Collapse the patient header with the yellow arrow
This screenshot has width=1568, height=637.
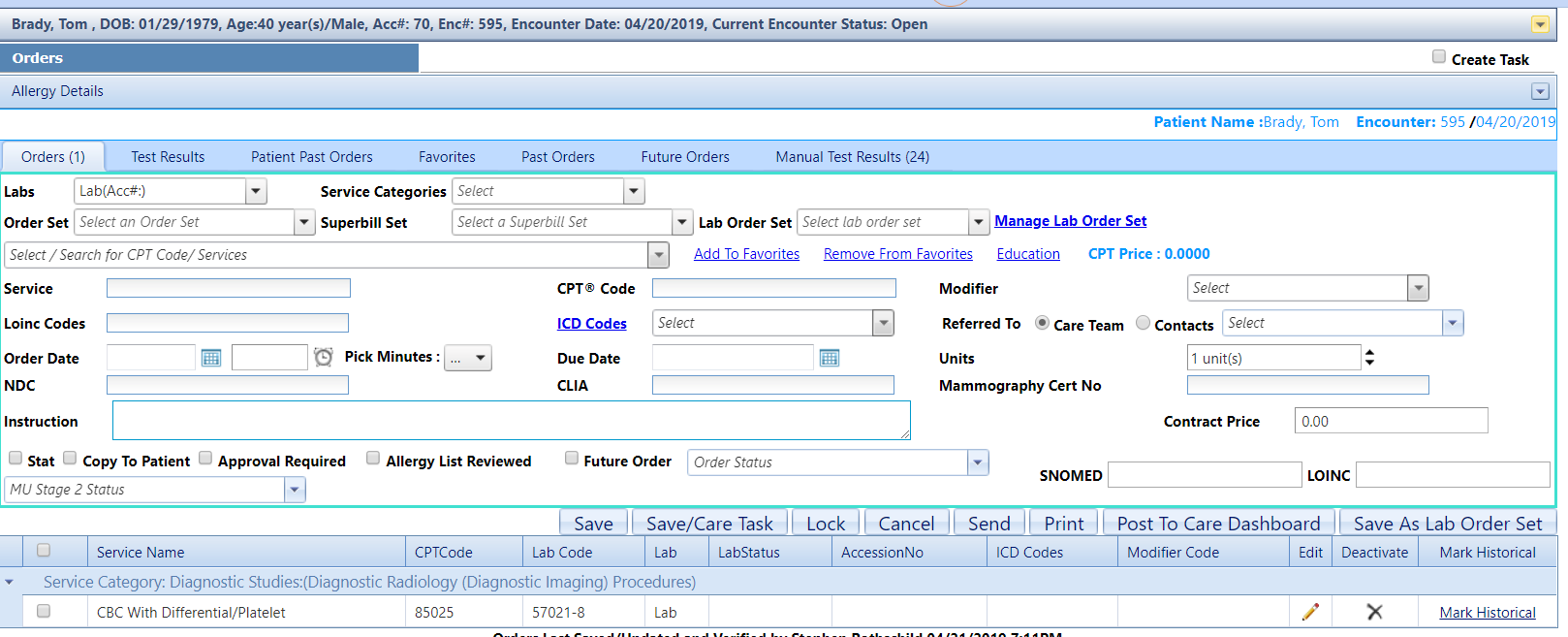[1540, 24]
